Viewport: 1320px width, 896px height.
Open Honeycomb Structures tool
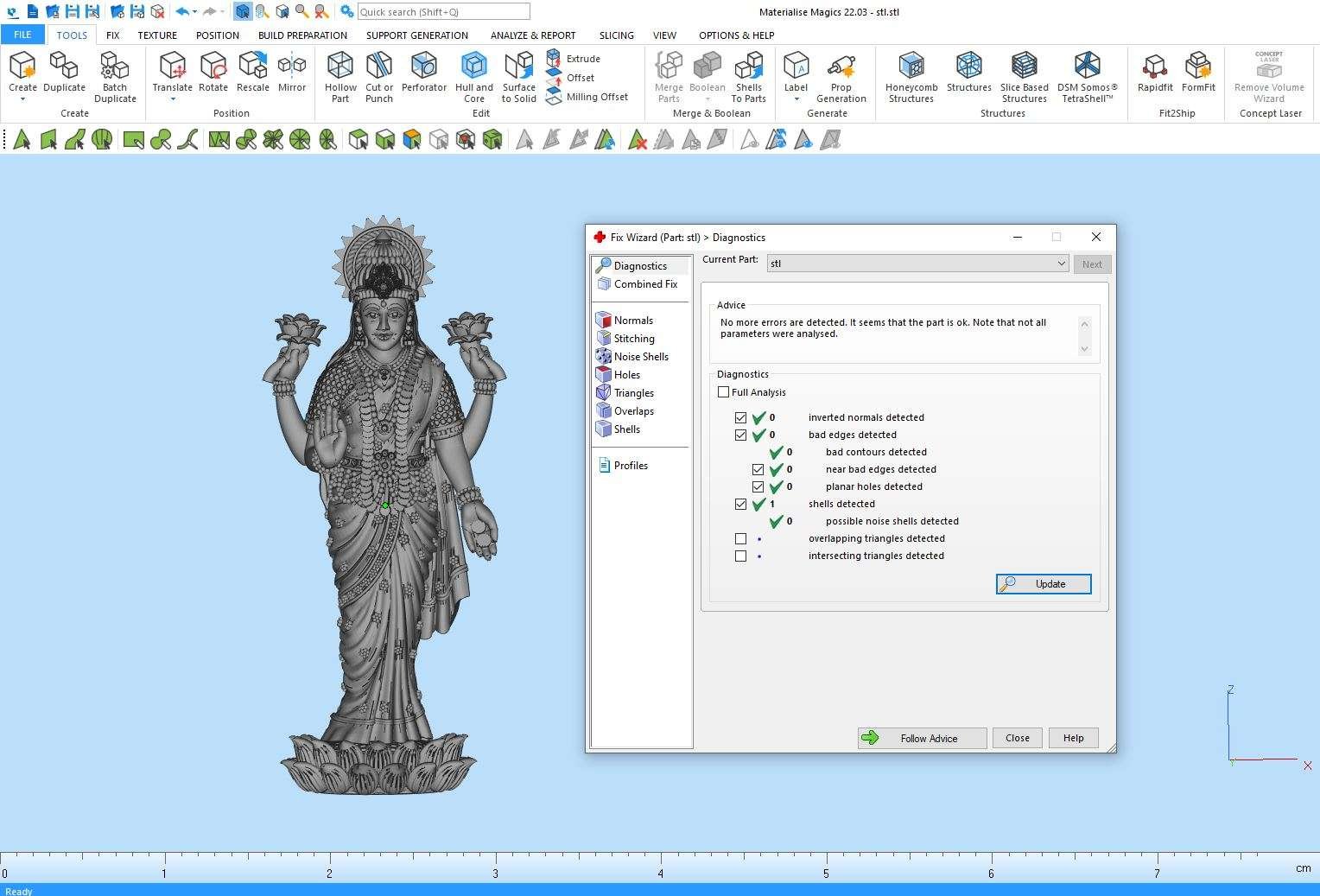[x=911, y=76]
